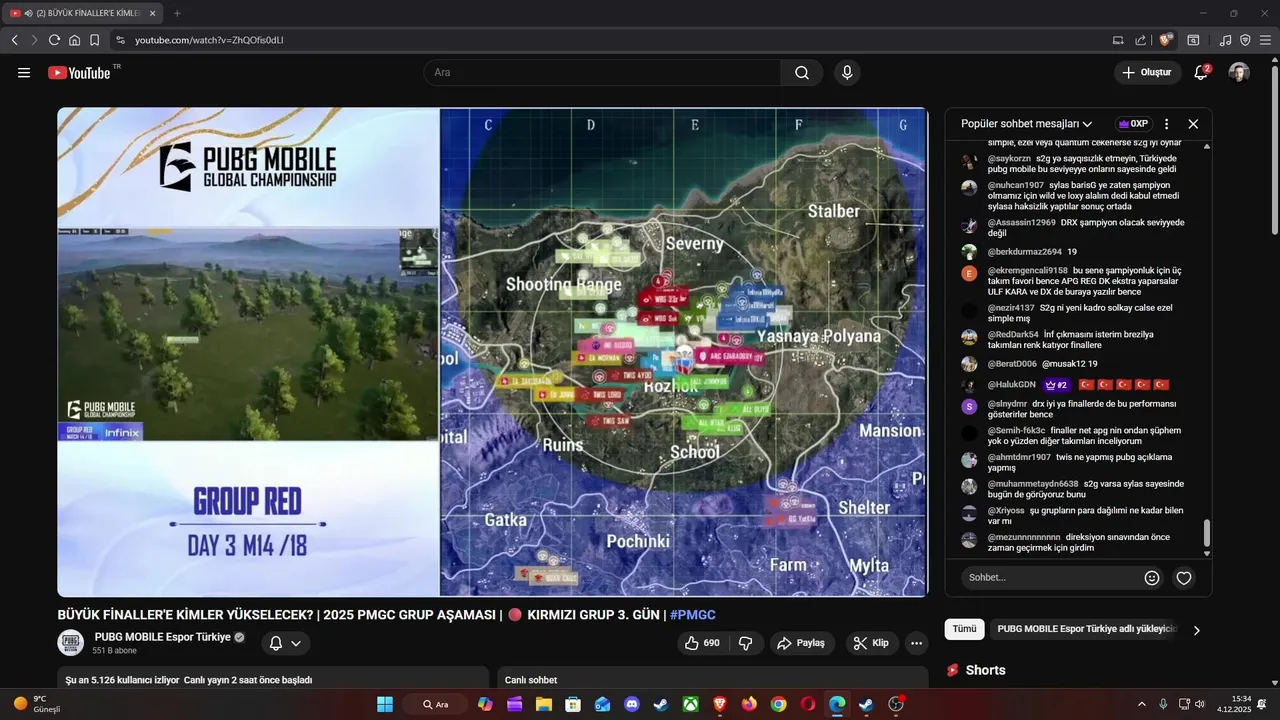This screenshot has width=1280, height=720.
Task: Open File Explorer from the taskbar
Action: (543, 704)
